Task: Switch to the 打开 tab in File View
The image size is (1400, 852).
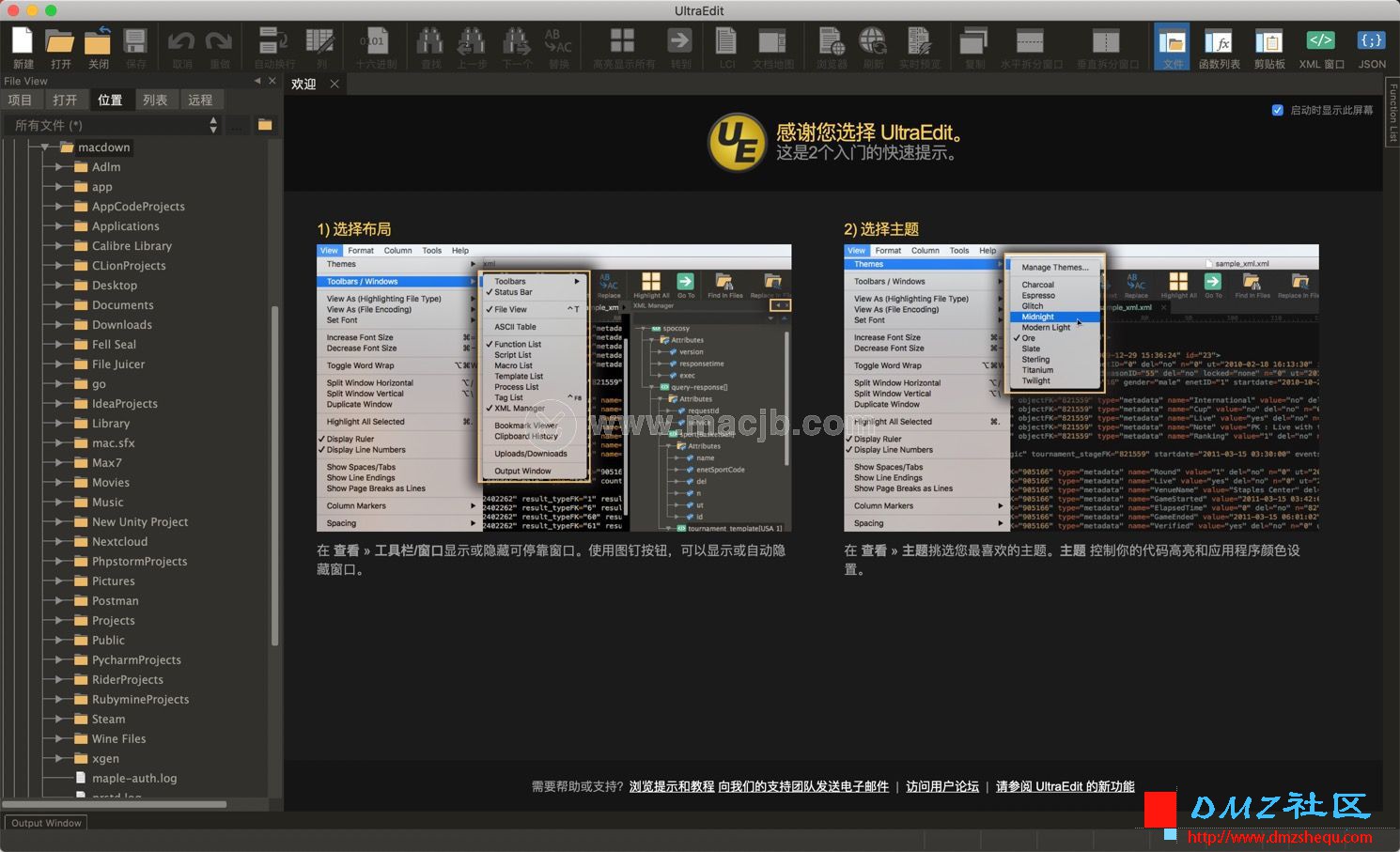Action: click(65, 100)
